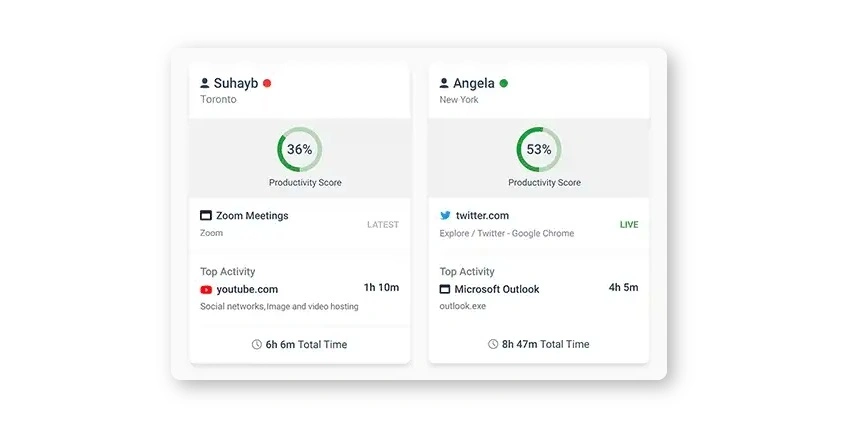This screenshot has width=844, height=433.
Task: Open the youtube.com top activity
Action: click(x=247, y=289)
